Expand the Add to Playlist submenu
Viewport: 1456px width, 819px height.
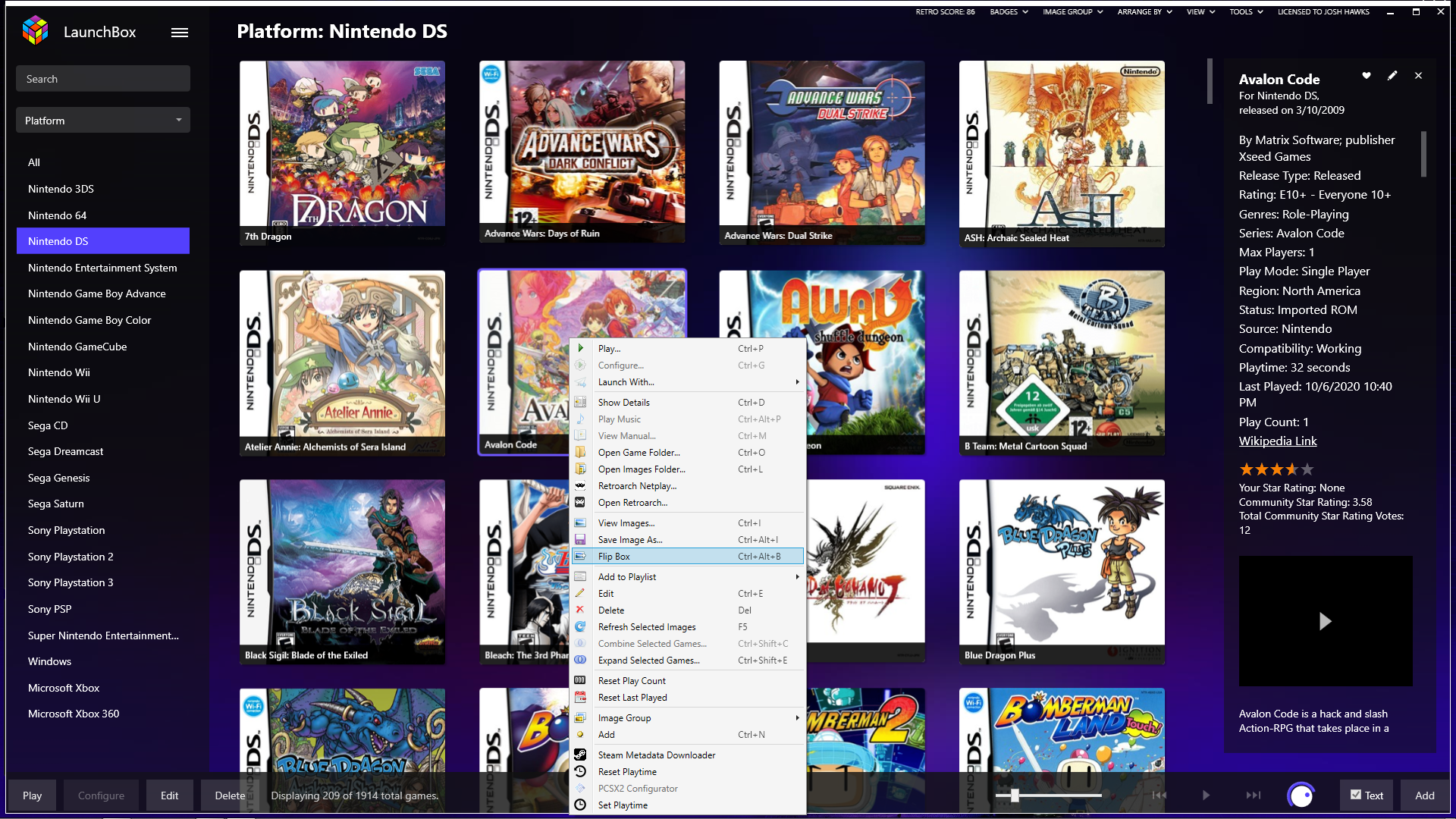click(688, 576)
